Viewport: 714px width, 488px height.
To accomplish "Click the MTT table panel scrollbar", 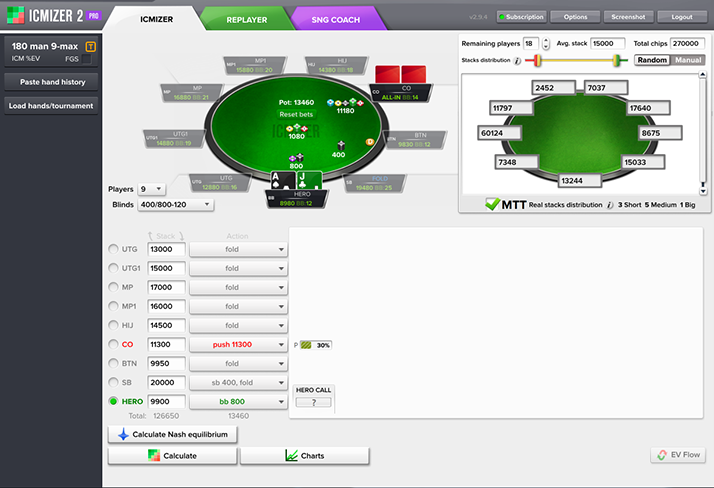I will coord(703,133).
